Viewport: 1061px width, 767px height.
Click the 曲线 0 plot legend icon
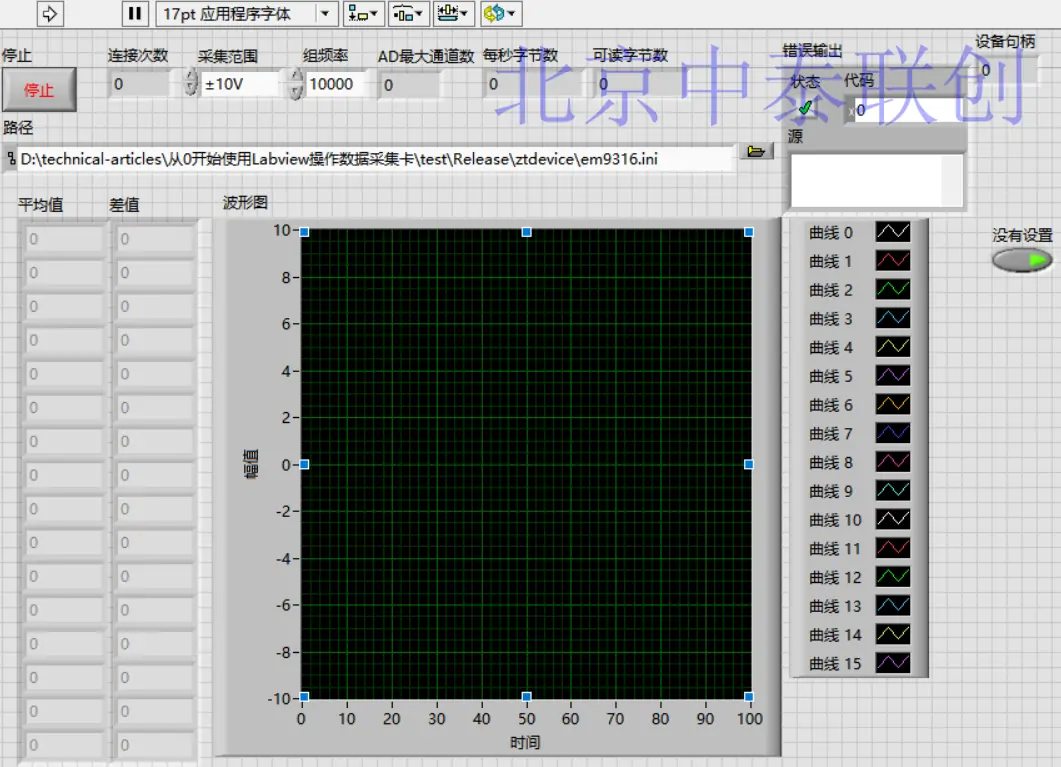click(893, 232)
